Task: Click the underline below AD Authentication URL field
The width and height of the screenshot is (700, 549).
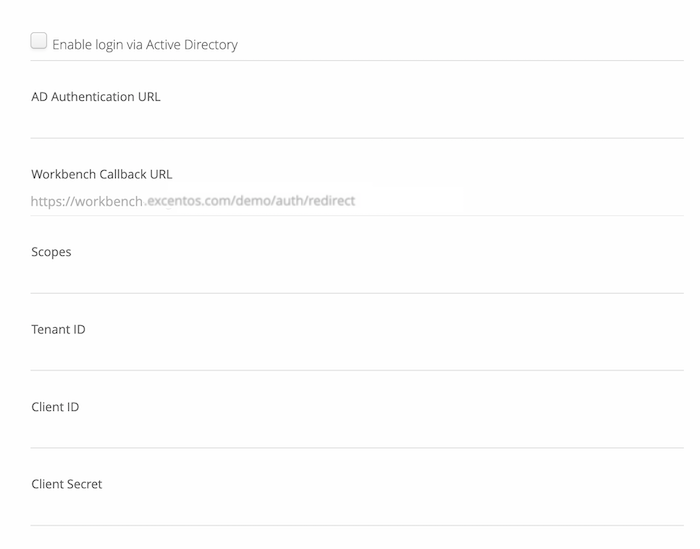Action: click(x=357, y=138)
